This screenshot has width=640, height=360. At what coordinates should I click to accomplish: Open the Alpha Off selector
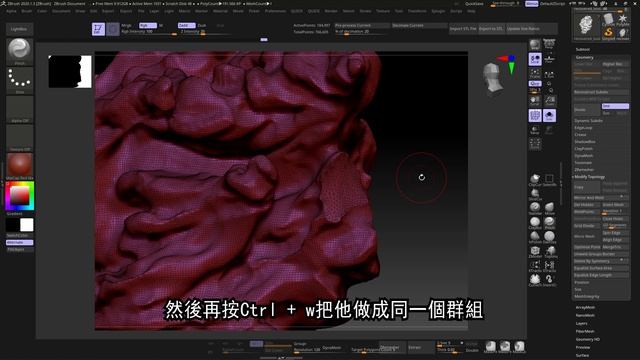click(20, 109)
